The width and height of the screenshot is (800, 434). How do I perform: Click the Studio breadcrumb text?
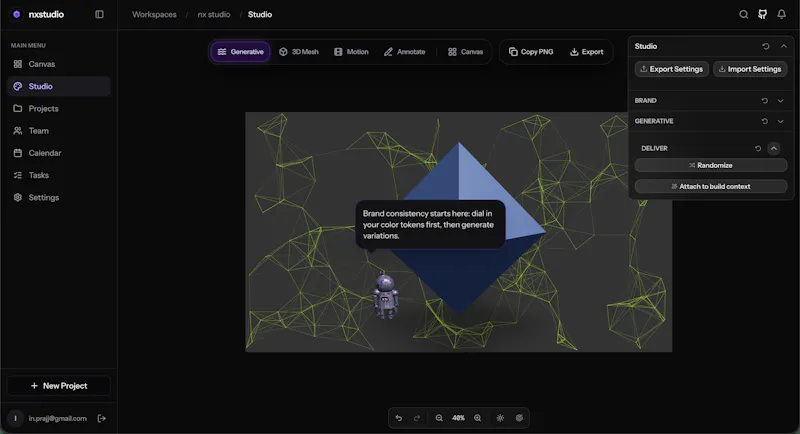pos(260,14)
